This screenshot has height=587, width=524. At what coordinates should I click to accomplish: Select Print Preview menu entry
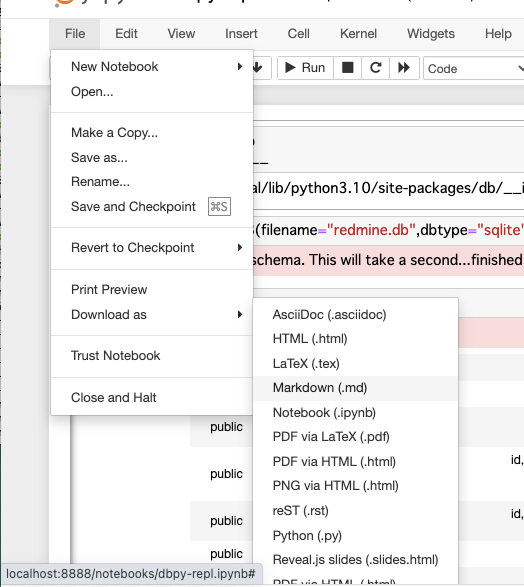coord(152,290)
